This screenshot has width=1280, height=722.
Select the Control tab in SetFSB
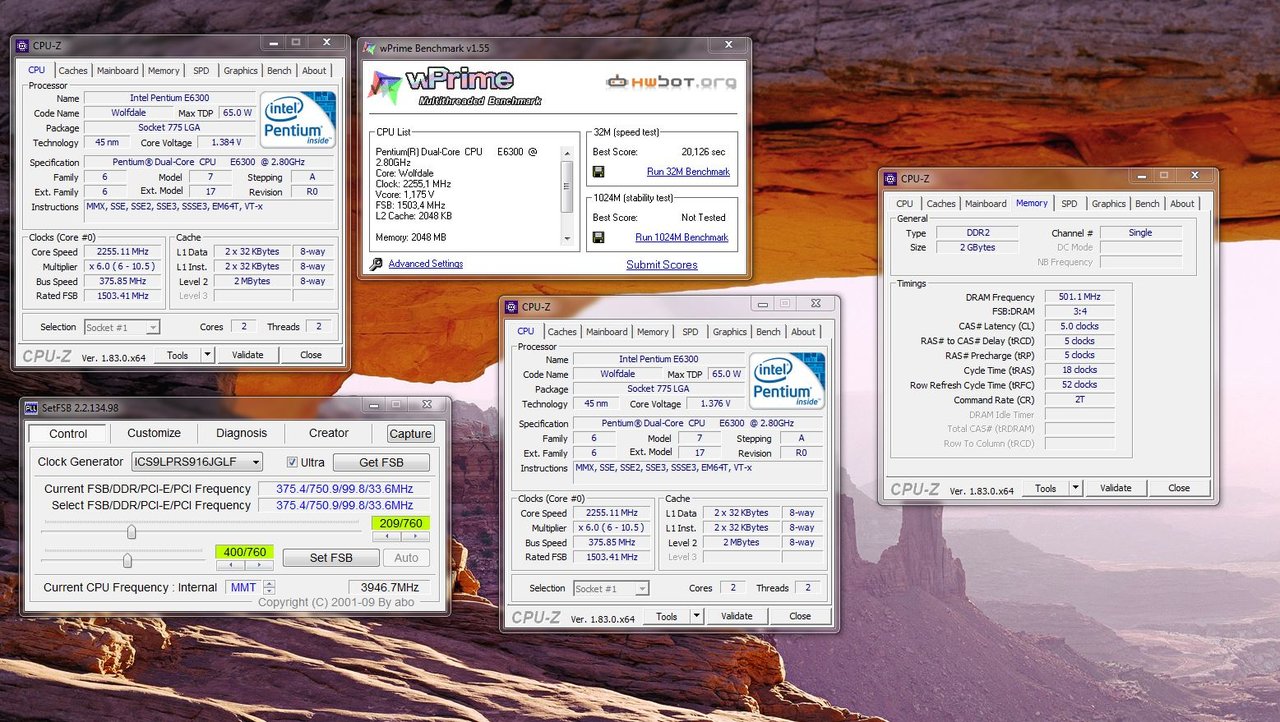click(x=68, y=433)
